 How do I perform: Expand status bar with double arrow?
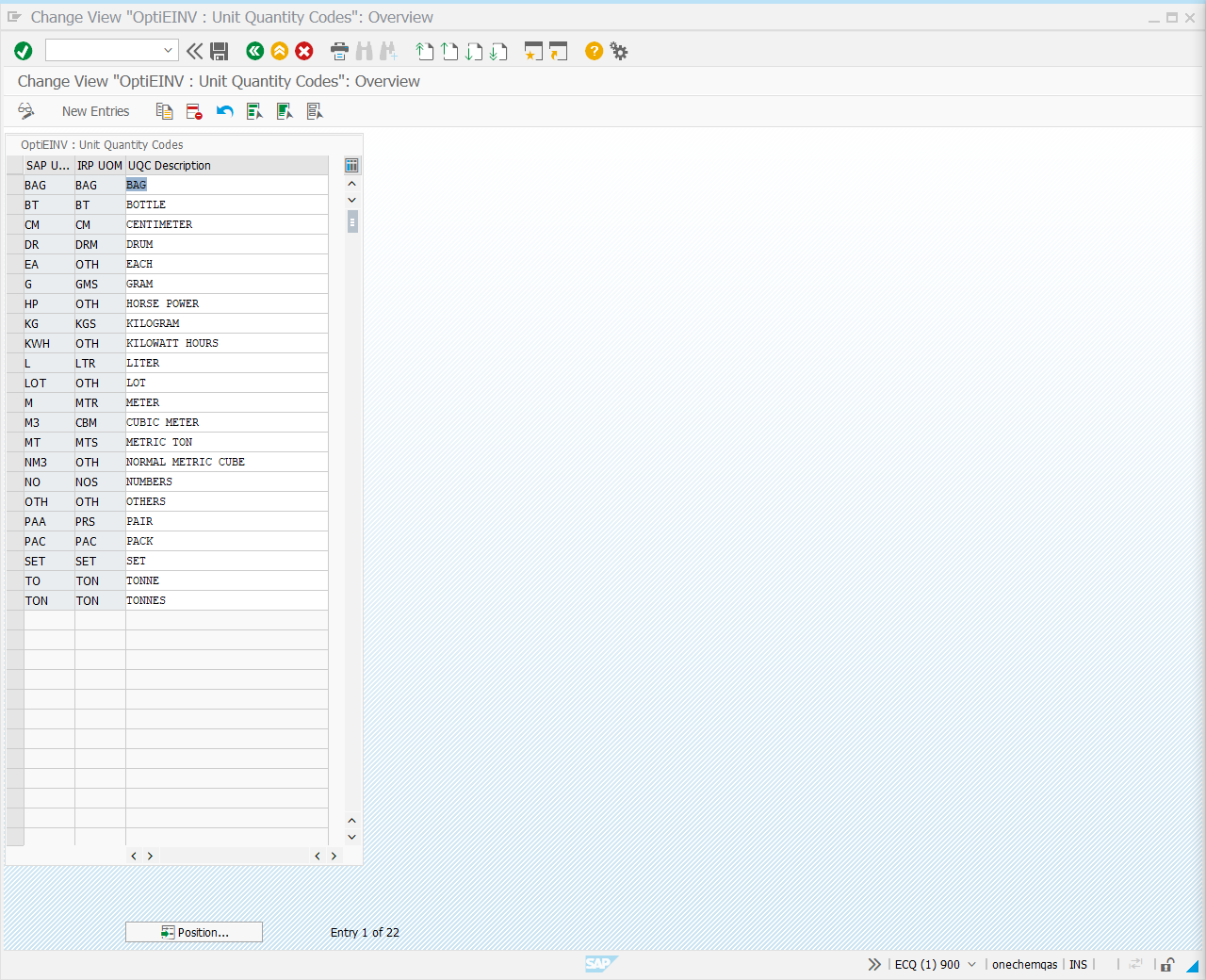[x=874, y=964]
